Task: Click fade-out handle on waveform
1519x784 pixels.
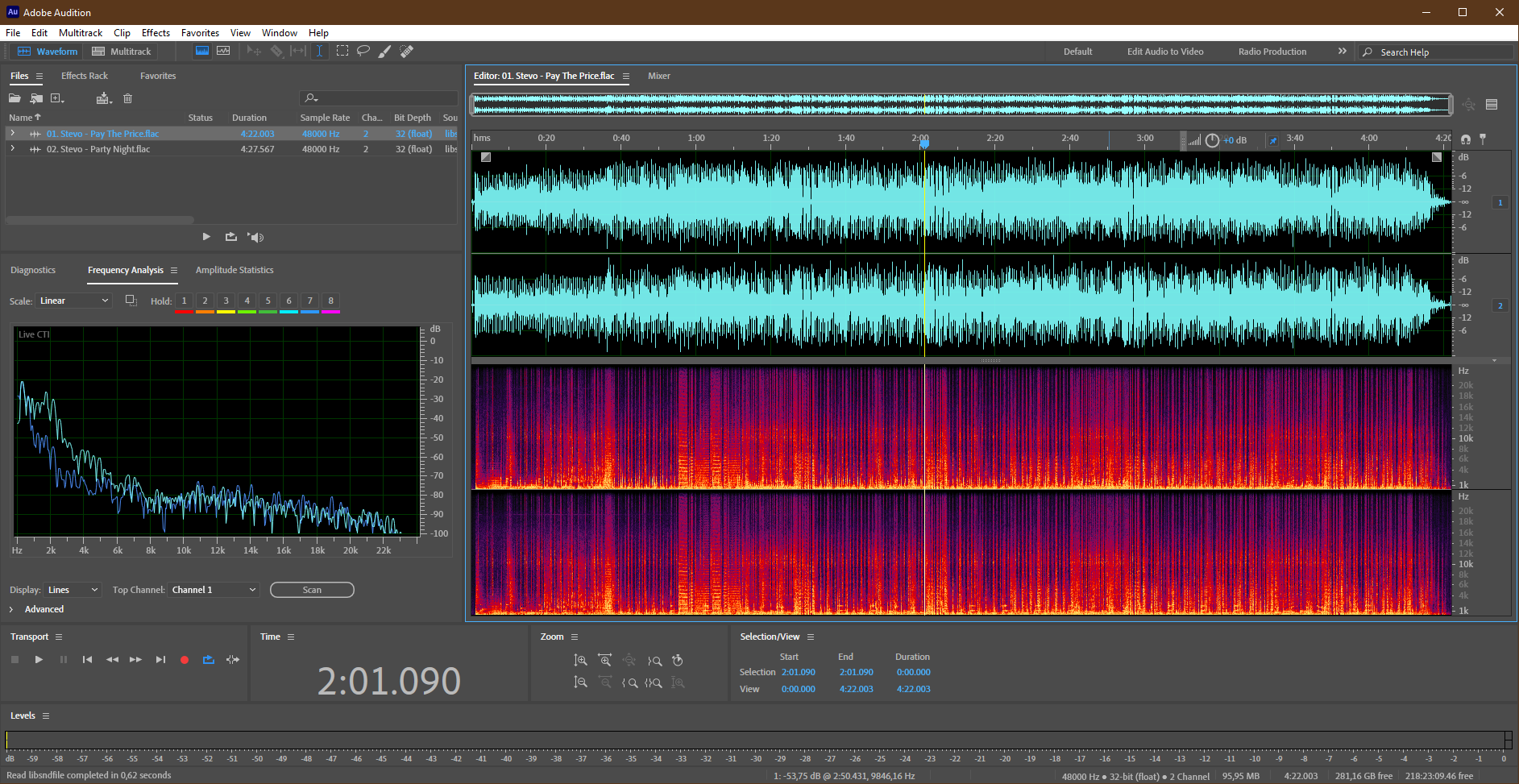Action: coord(1437,157)
